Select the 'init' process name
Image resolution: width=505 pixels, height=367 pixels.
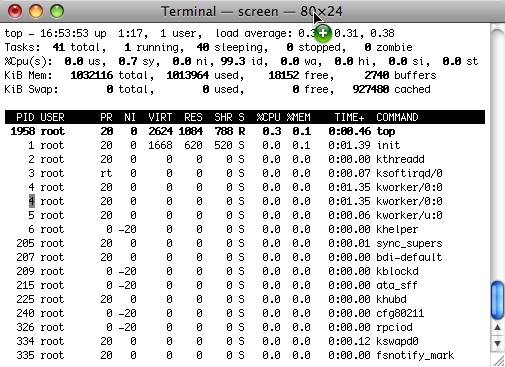point(388,145)
